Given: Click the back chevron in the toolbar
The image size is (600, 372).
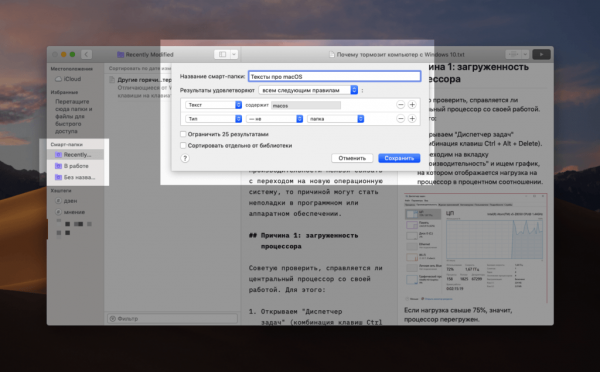Looking at the screenshot, I should (86, 54).
